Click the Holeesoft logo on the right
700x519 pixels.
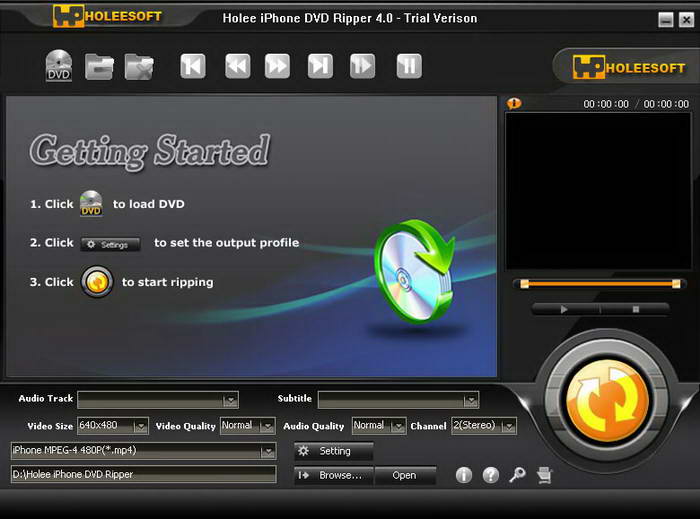[x=629, y=67]
